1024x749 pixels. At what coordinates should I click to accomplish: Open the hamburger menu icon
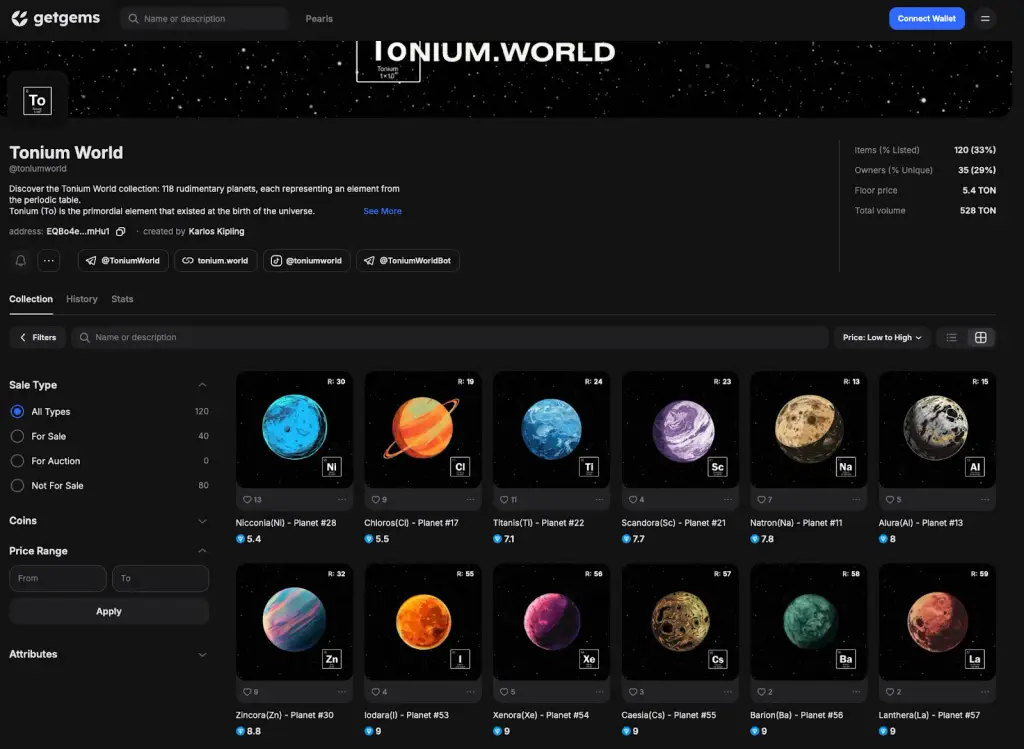[985, 18]
